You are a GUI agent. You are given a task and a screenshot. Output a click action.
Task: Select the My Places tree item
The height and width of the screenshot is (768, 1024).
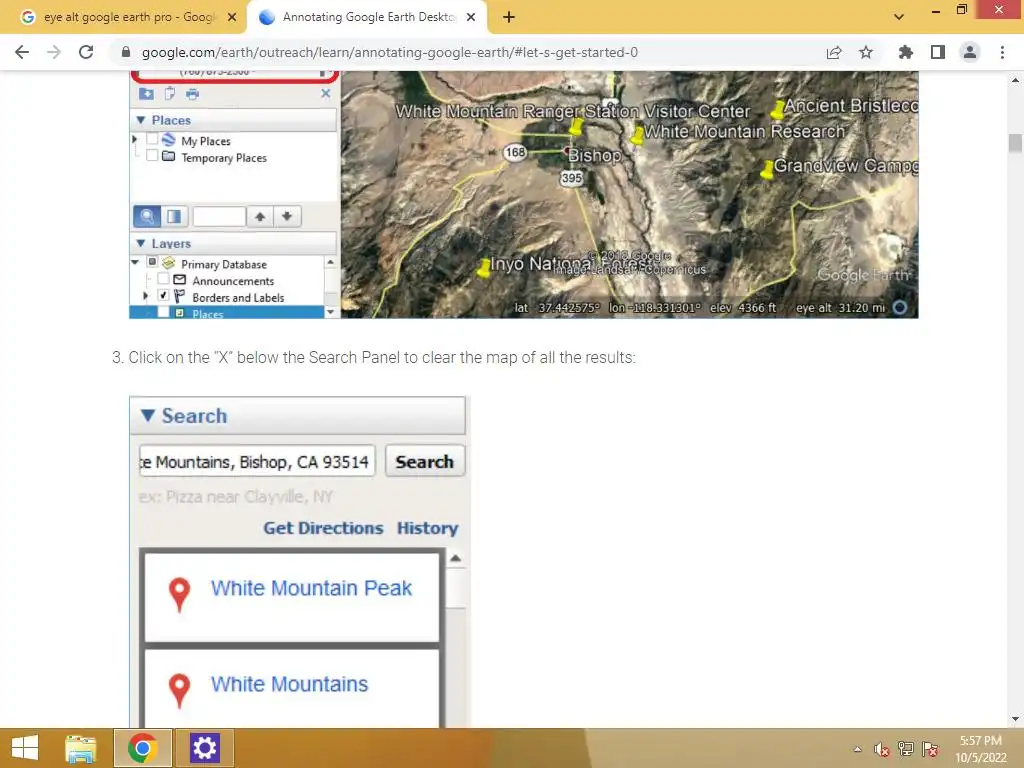pos(206,141)
